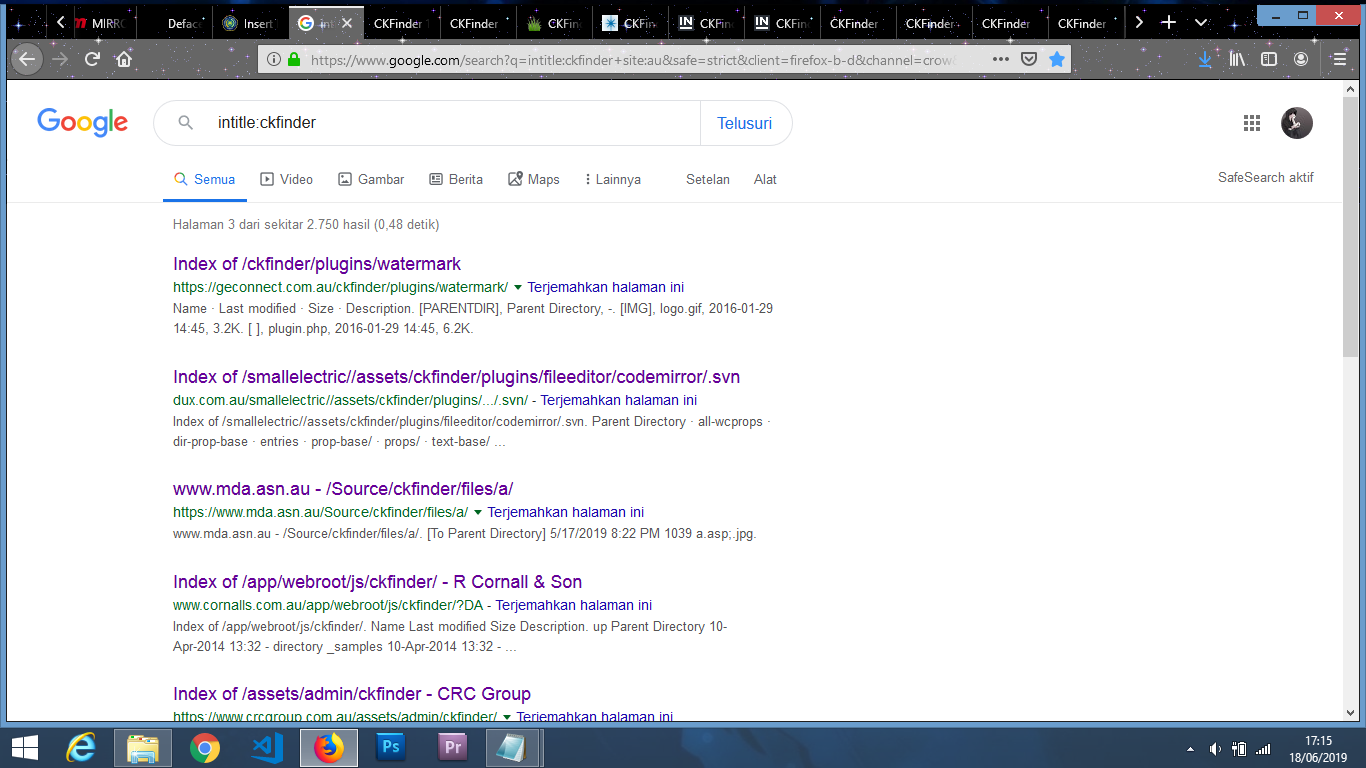This screenshot has width=1366, height=768.
Task: Show hidden system tray icons
Action: pyautogui.click(x=1190, y=748)
